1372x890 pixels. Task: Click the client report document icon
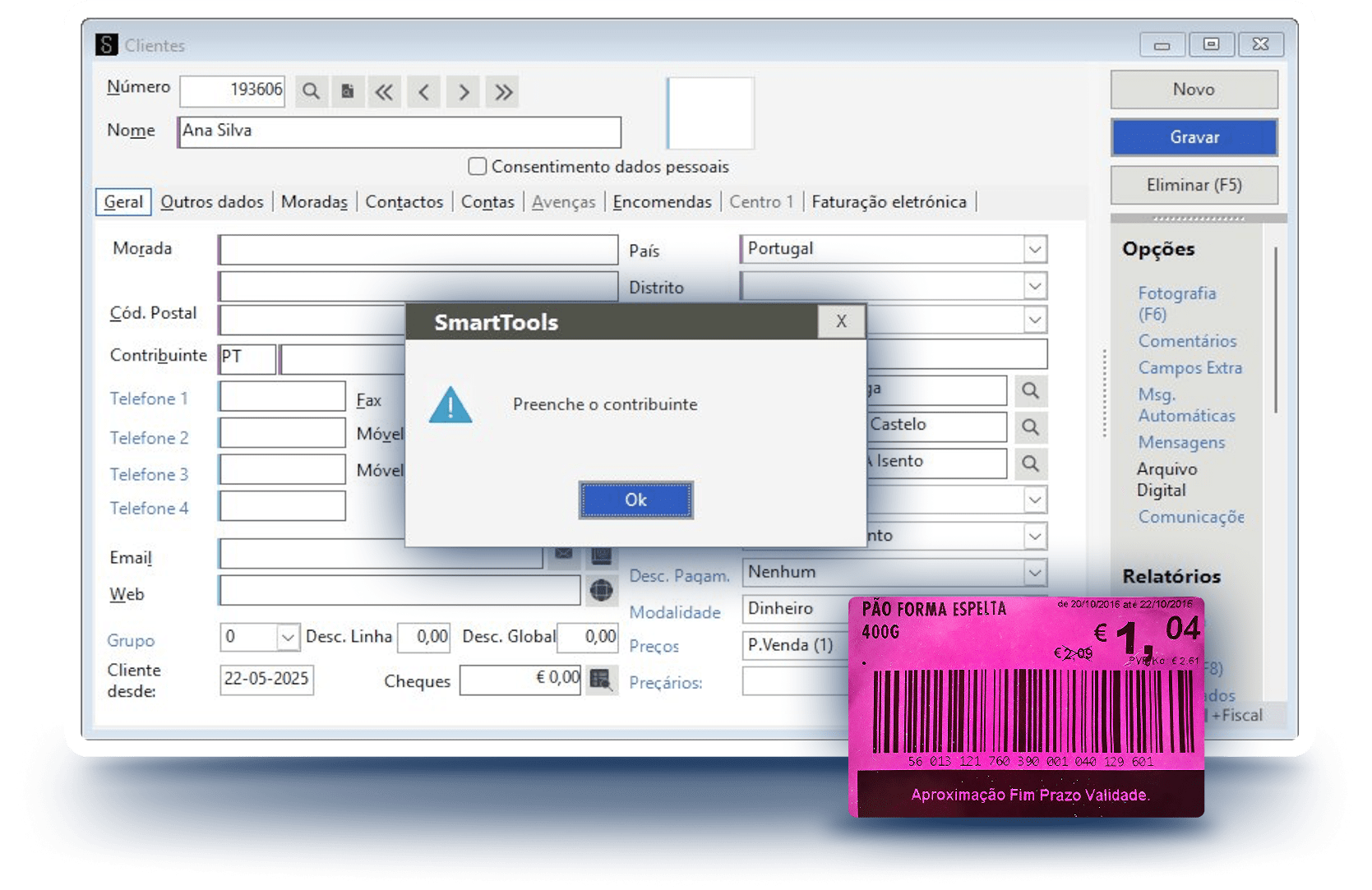[x=347, y=91]
